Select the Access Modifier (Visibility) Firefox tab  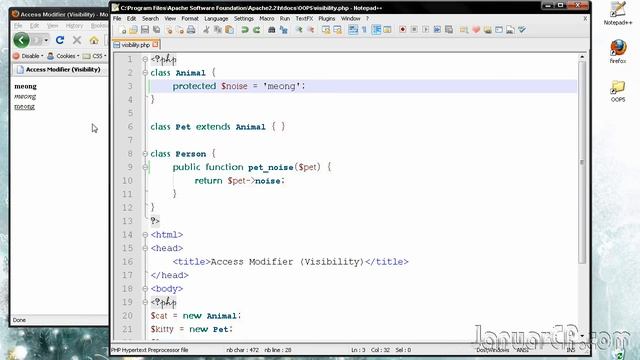click(x=59, y=70)
